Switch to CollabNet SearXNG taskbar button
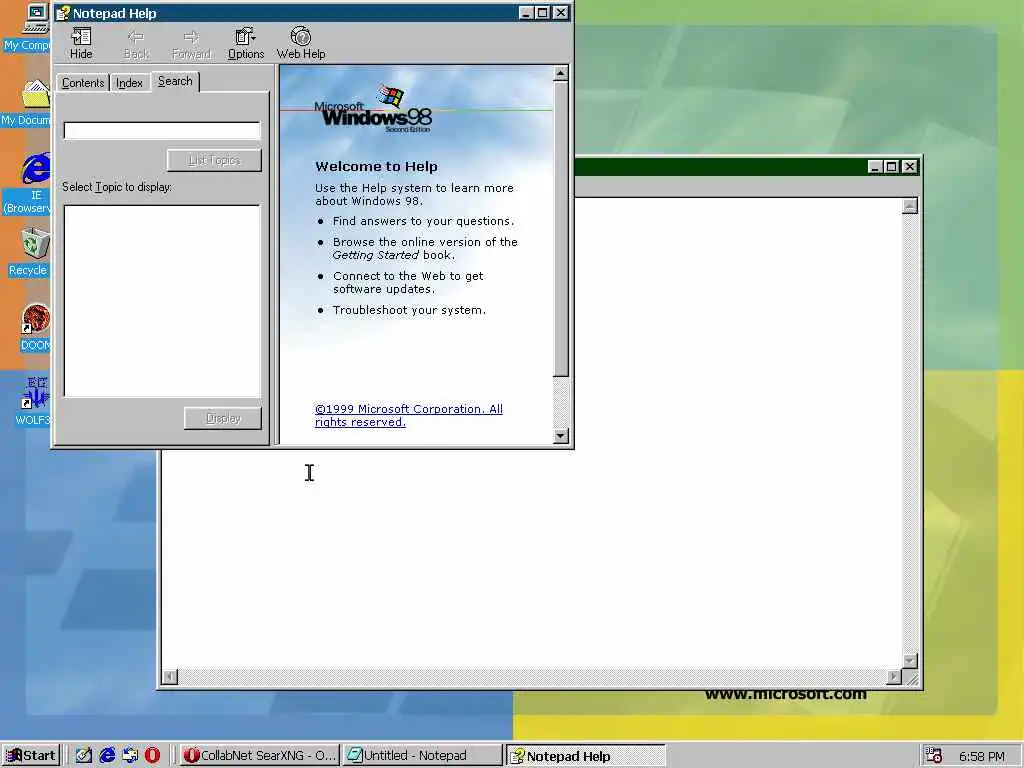This screenshot has width=1024, height=768. [x=259, y=756]
